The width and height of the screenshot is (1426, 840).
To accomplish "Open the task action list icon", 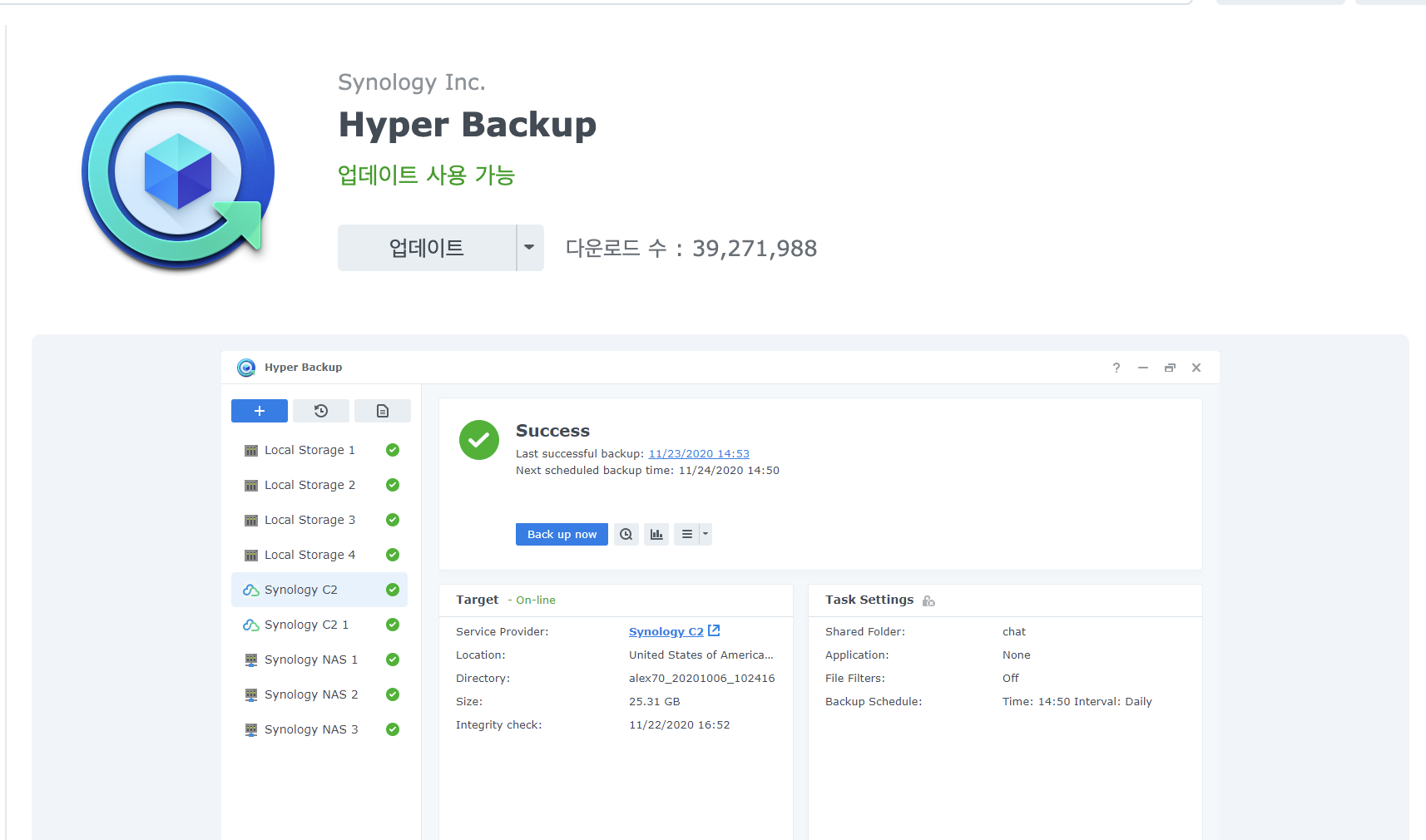I will tap(686, 534).
